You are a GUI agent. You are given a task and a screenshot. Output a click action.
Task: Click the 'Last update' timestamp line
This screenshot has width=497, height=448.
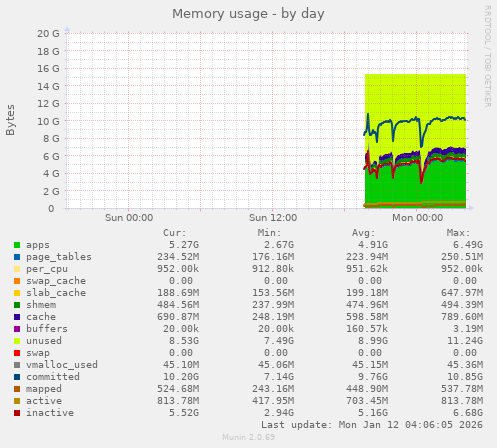(372, 425)
